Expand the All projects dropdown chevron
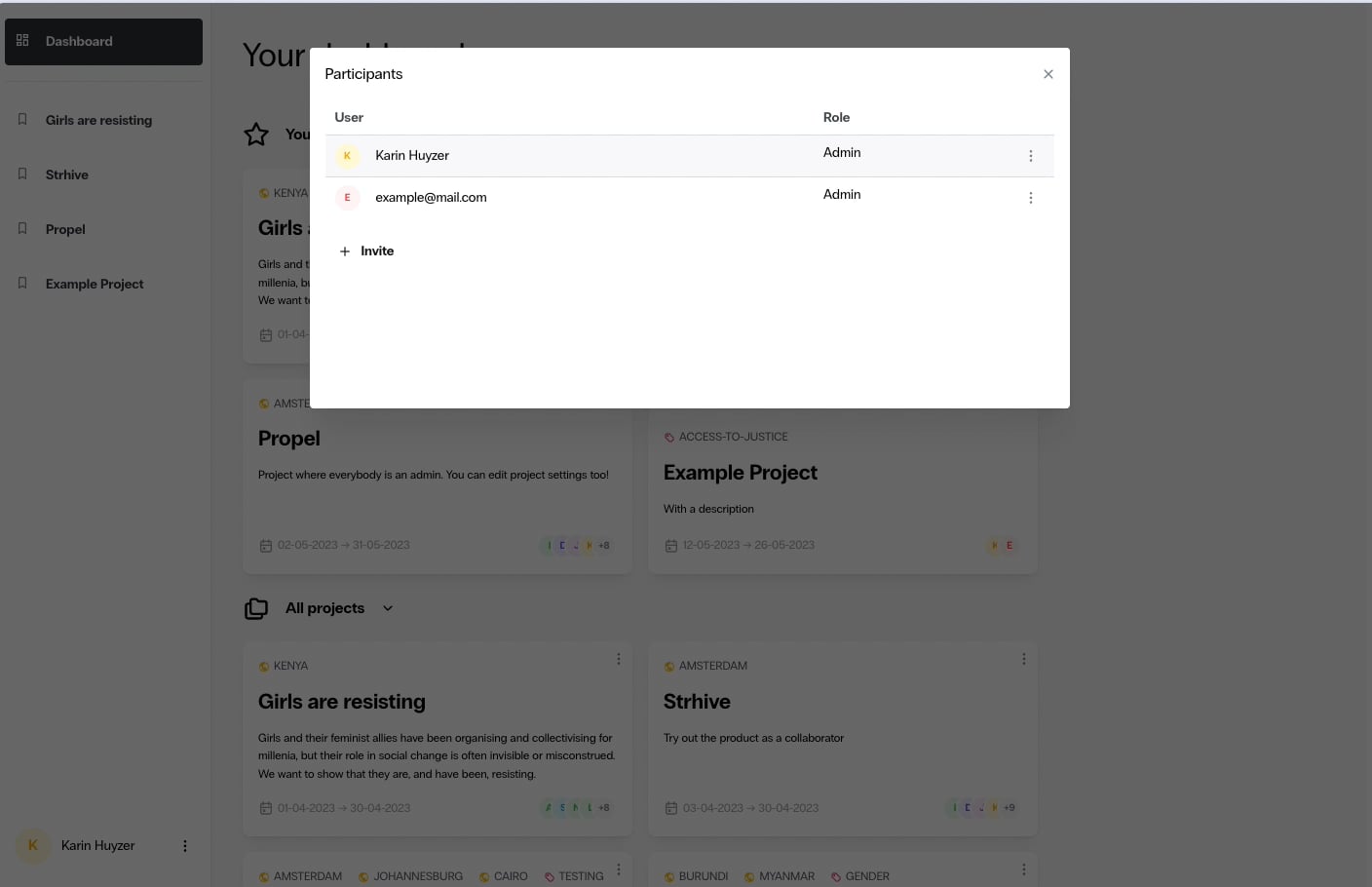This screenshot has height=887, width=1372. click(388, 608)
